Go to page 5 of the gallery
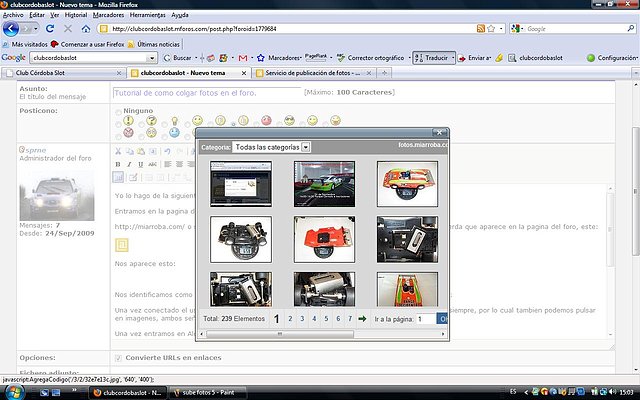Viewport: 640px width, 400px height. pyautogui.click(x=326, y=319)
